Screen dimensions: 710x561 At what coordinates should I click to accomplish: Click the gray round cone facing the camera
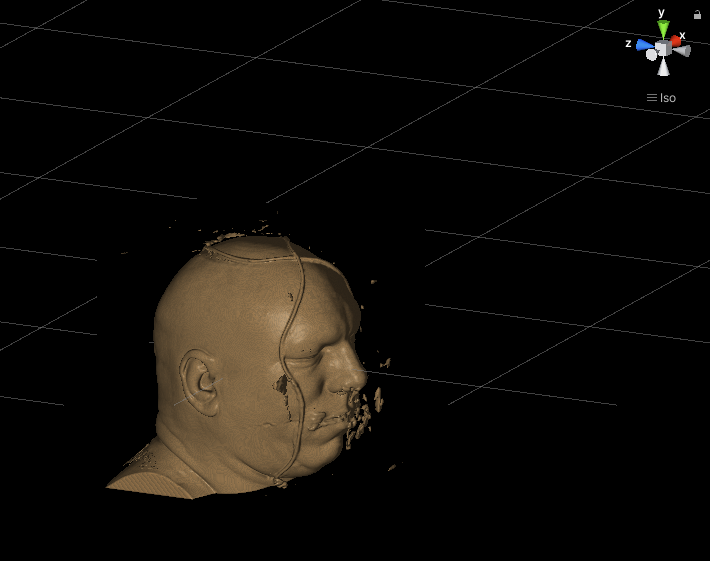pyautogui.click(x=651, y=55)
